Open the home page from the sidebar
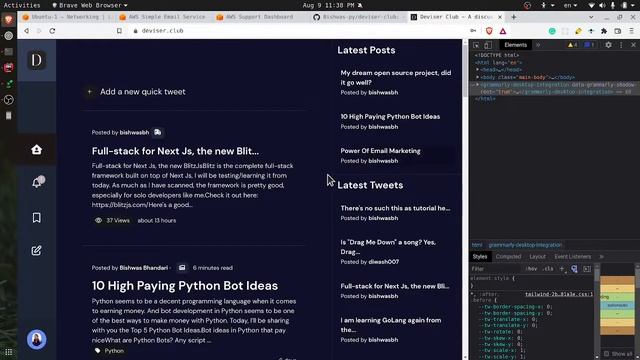Viewport: 640px width, 360px height. 36,149
